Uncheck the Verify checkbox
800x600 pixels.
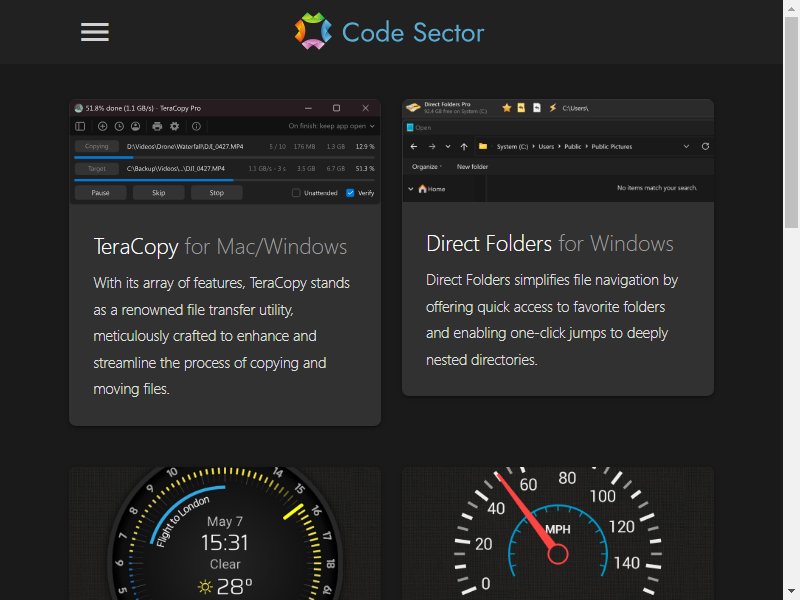tap(350, 193)
